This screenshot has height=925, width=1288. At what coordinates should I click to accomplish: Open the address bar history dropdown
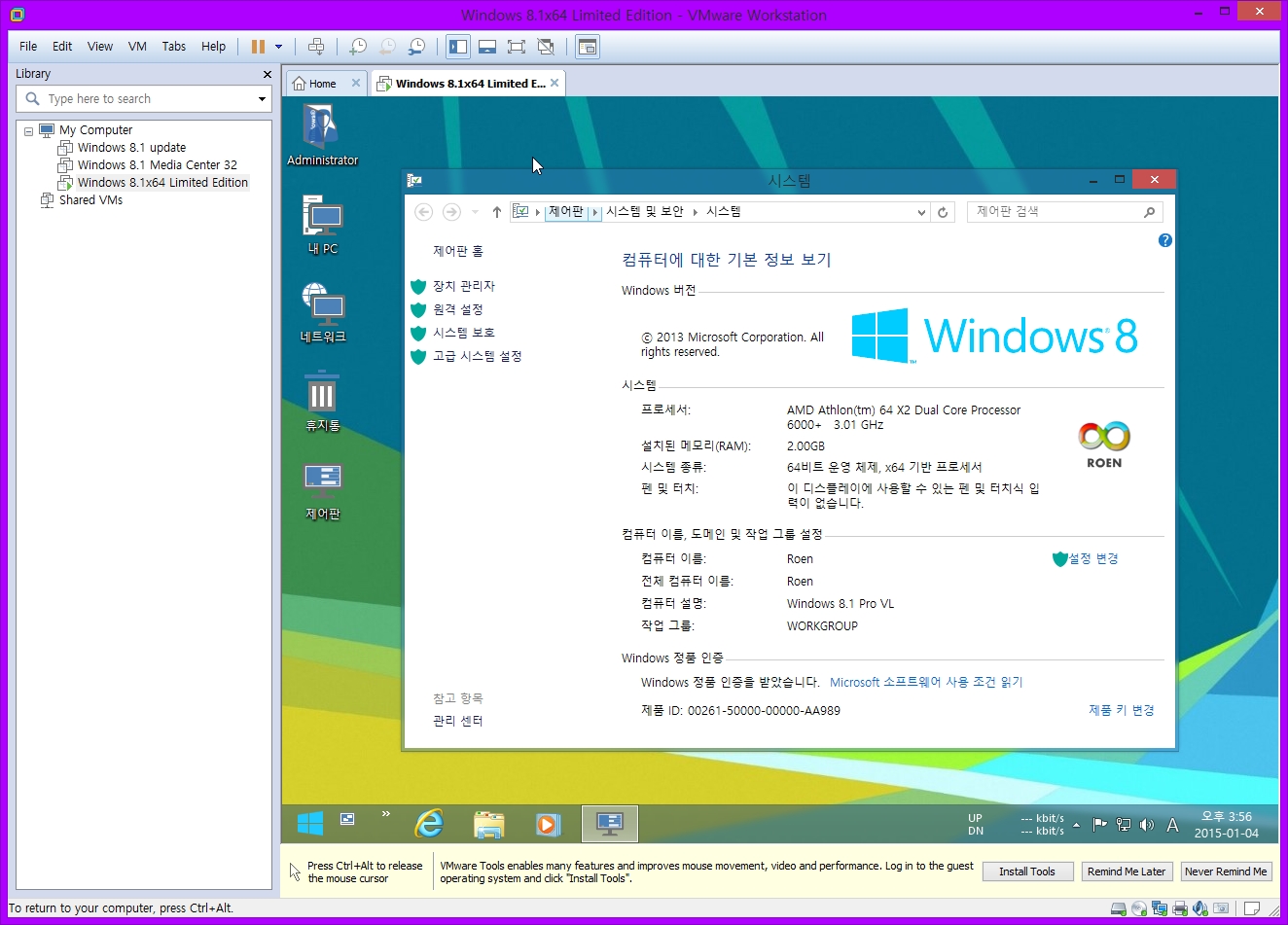pos(921,212)
